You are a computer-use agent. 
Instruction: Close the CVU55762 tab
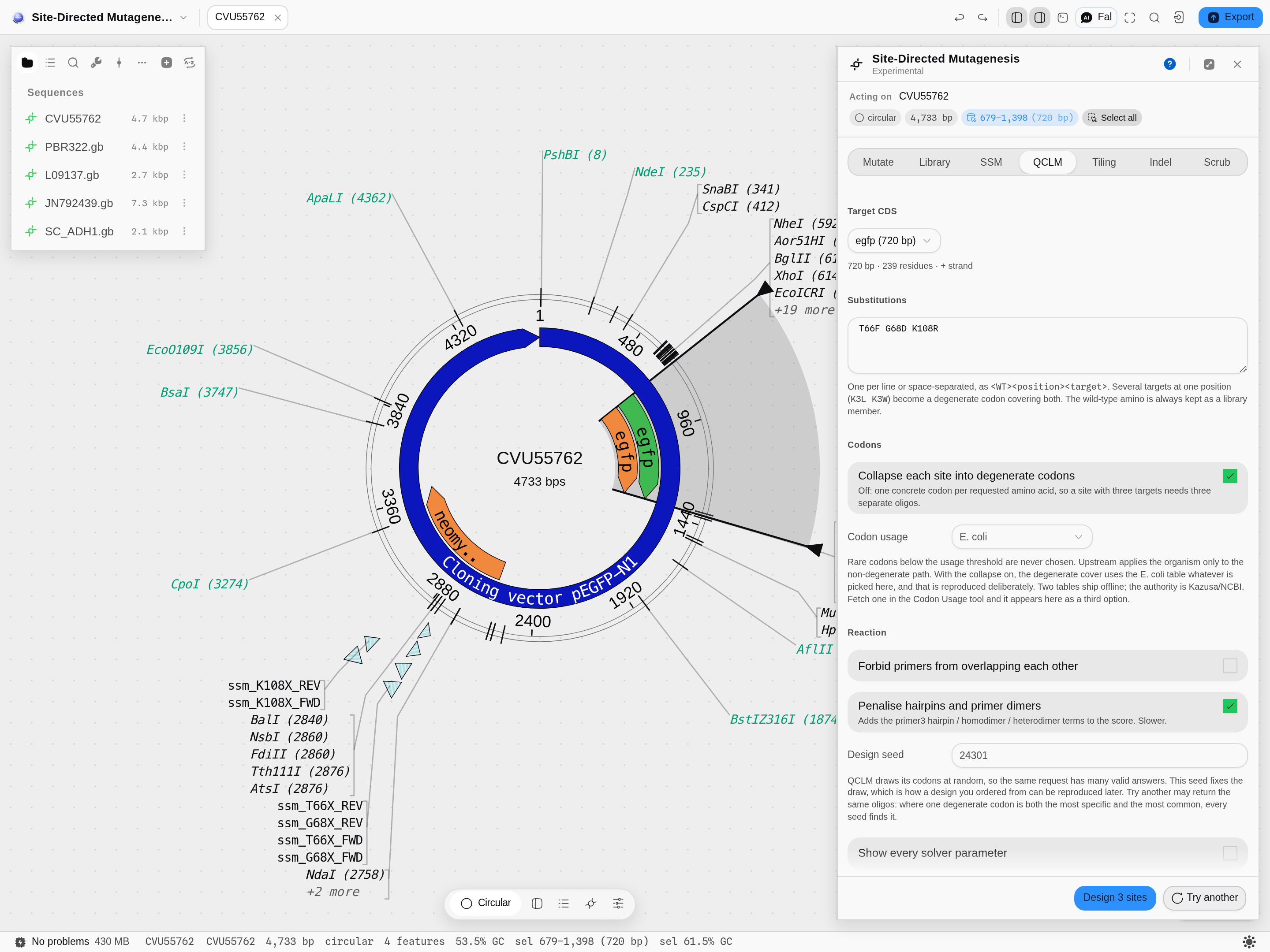[278, 18]
